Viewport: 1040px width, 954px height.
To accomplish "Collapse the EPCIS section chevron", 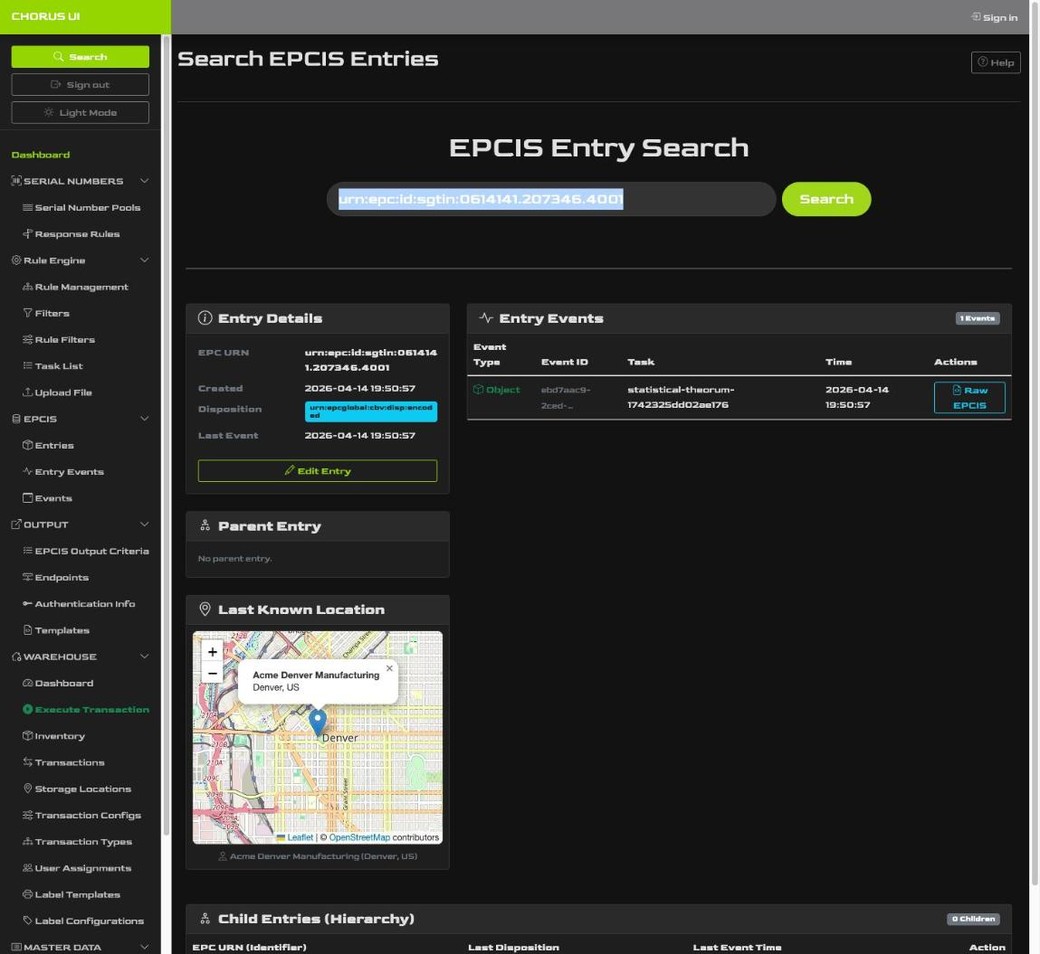I will [144, 419].
